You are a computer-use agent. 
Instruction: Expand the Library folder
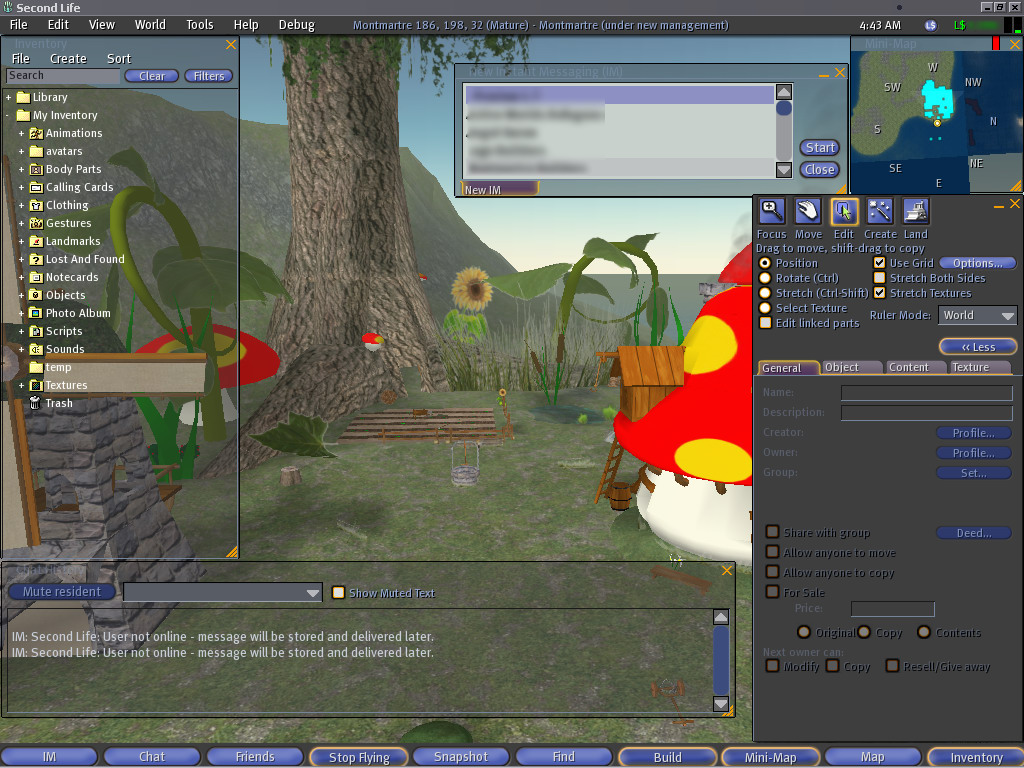(8, 97)
